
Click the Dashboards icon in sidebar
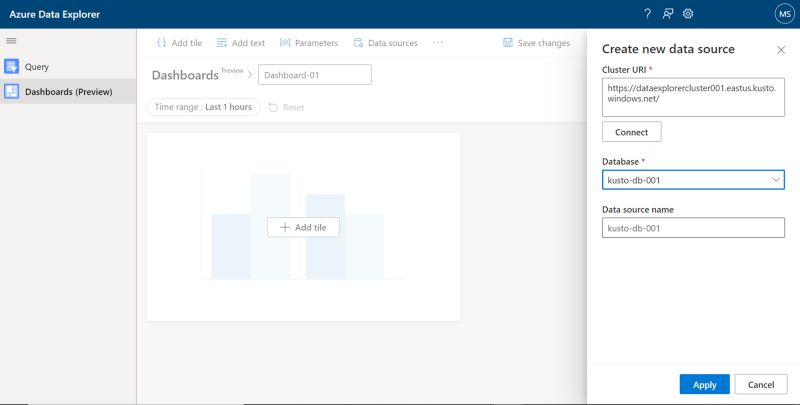(x=12, y=92)
